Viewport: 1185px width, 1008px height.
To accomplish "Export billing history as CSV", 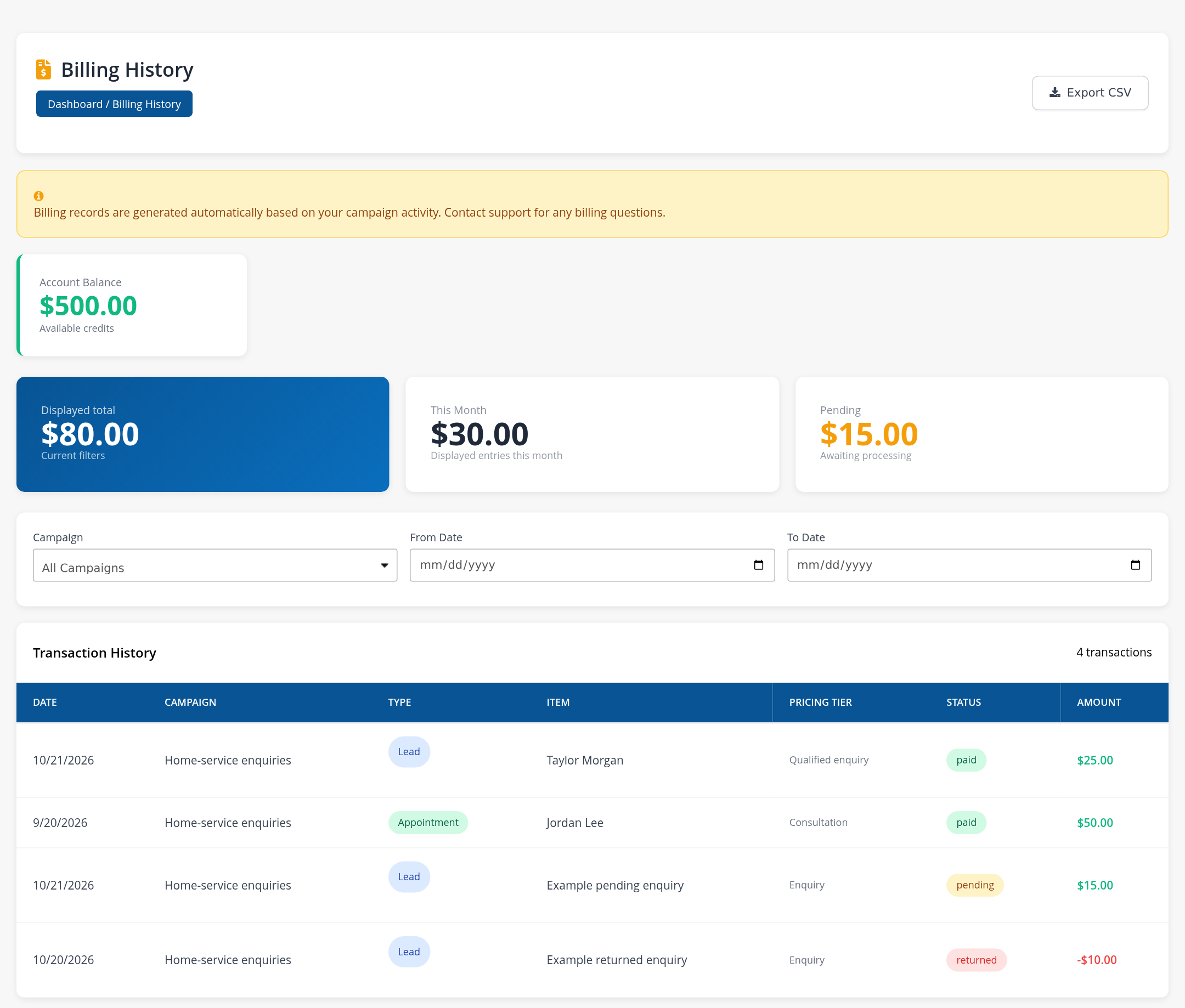I will click(x=1090, y=93).
